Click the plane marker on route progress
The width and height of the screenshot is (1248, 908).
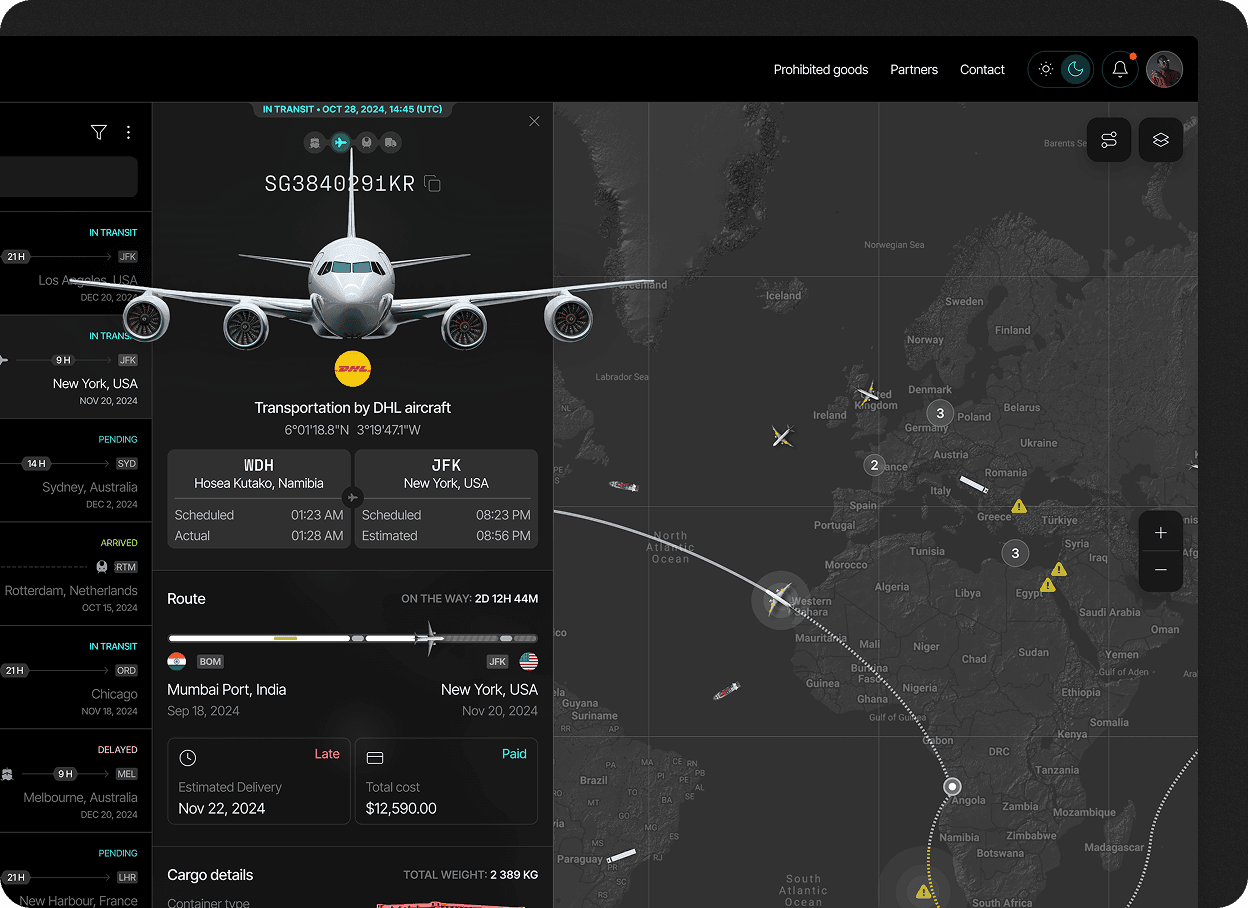pos(430,638)
